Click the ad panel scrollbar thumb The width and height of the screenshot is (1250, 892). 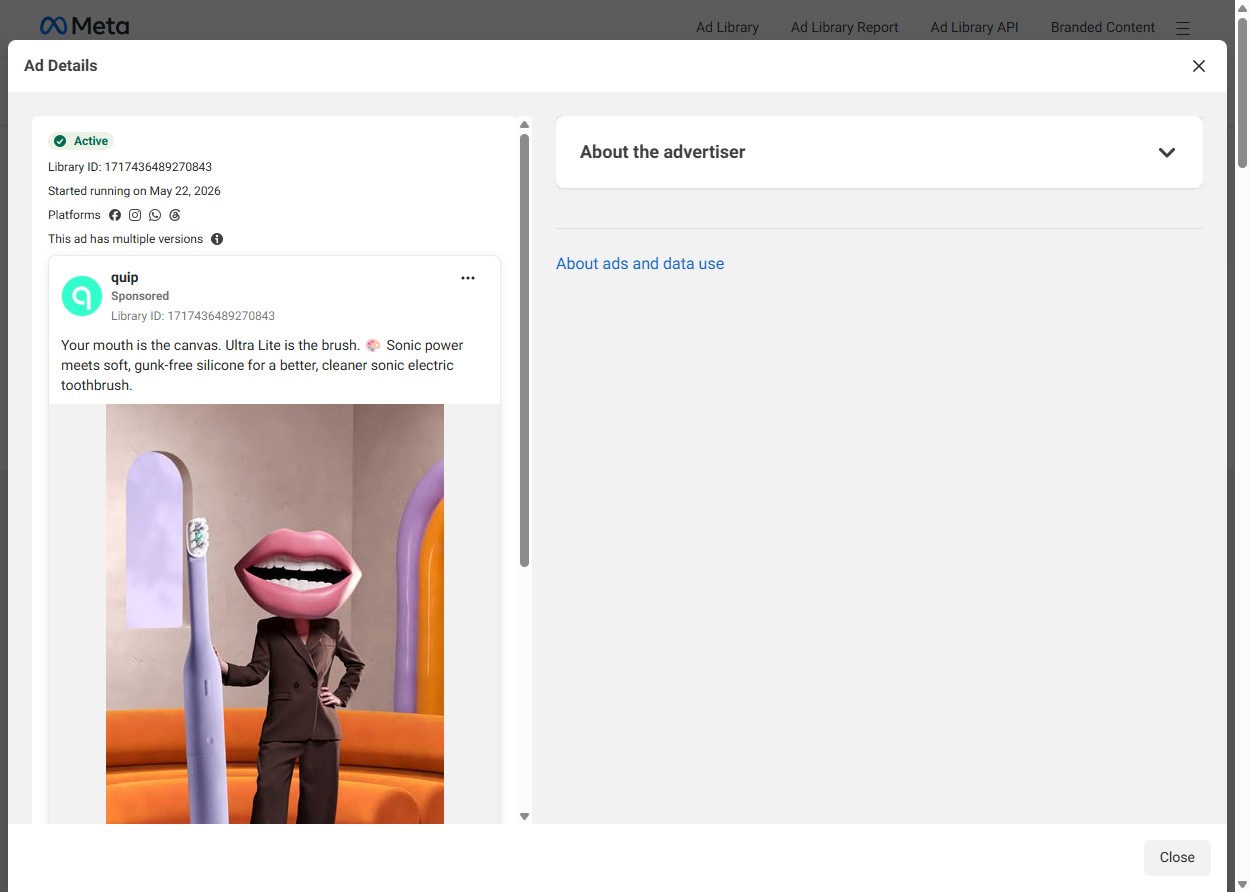click(524, 350)
